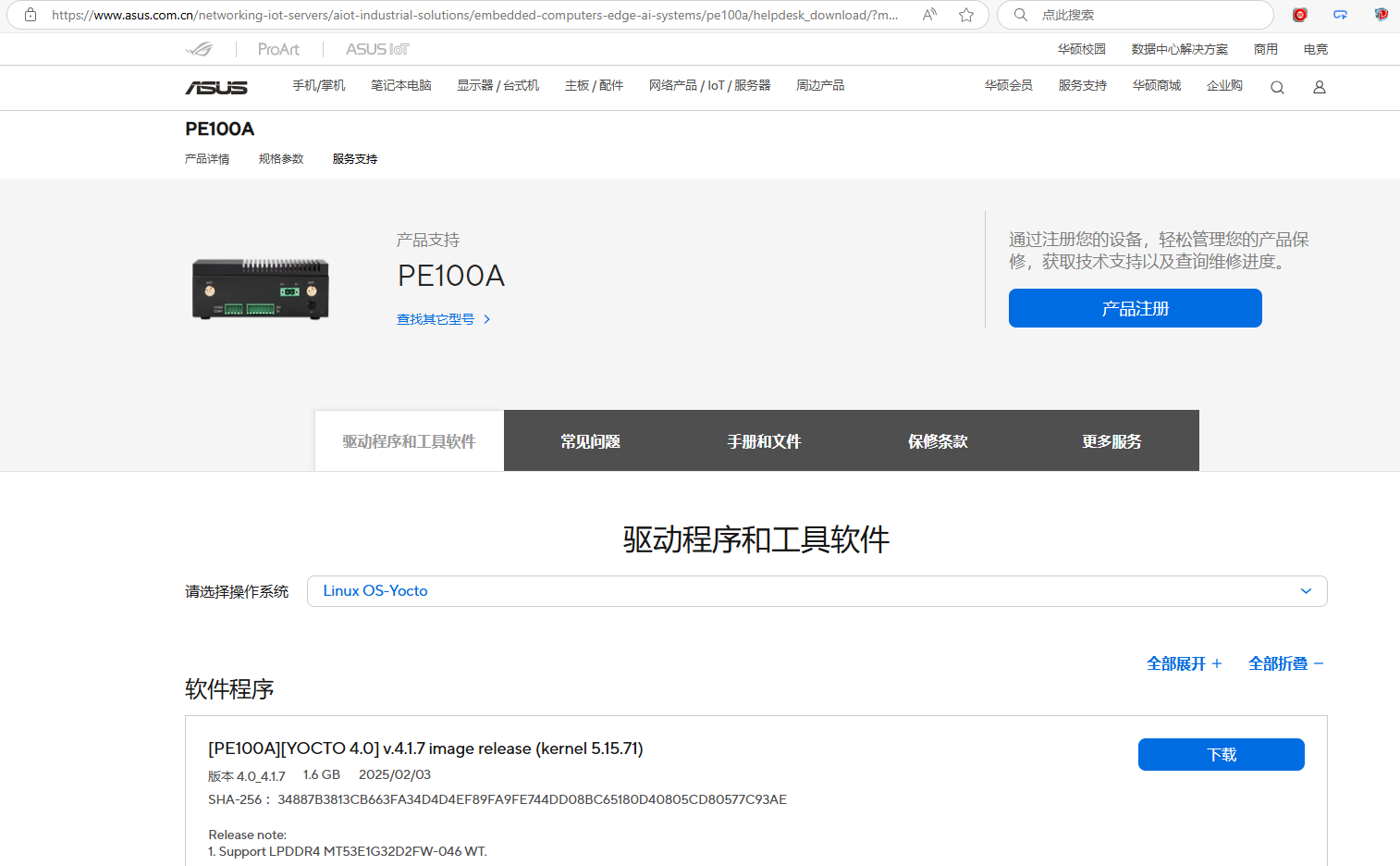This screenshot has height=866, width=1400.
Task: Click the 查找其它型号 link
Action: click(x=444, y=319)
